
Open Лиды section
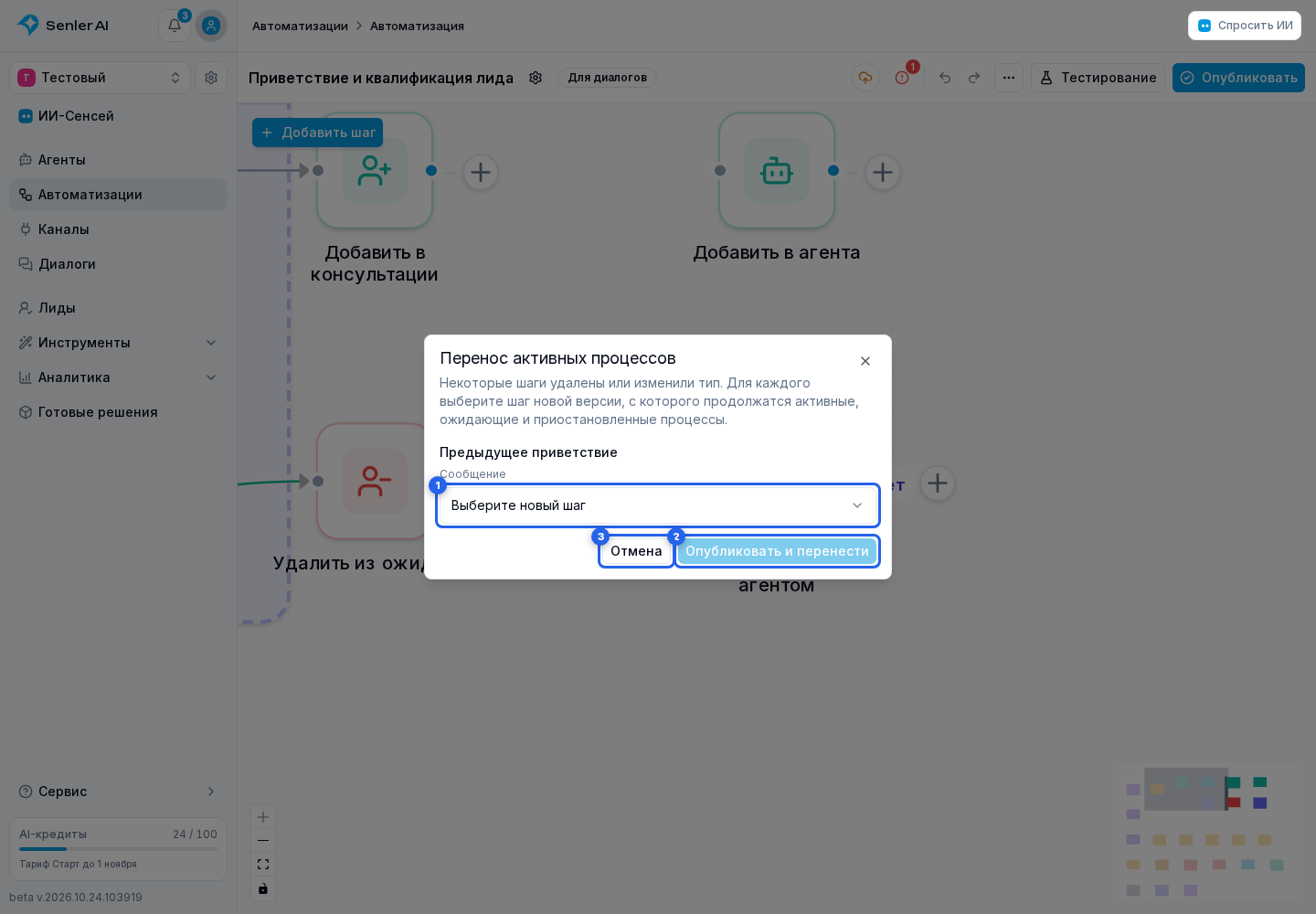(x=119, y=308)
